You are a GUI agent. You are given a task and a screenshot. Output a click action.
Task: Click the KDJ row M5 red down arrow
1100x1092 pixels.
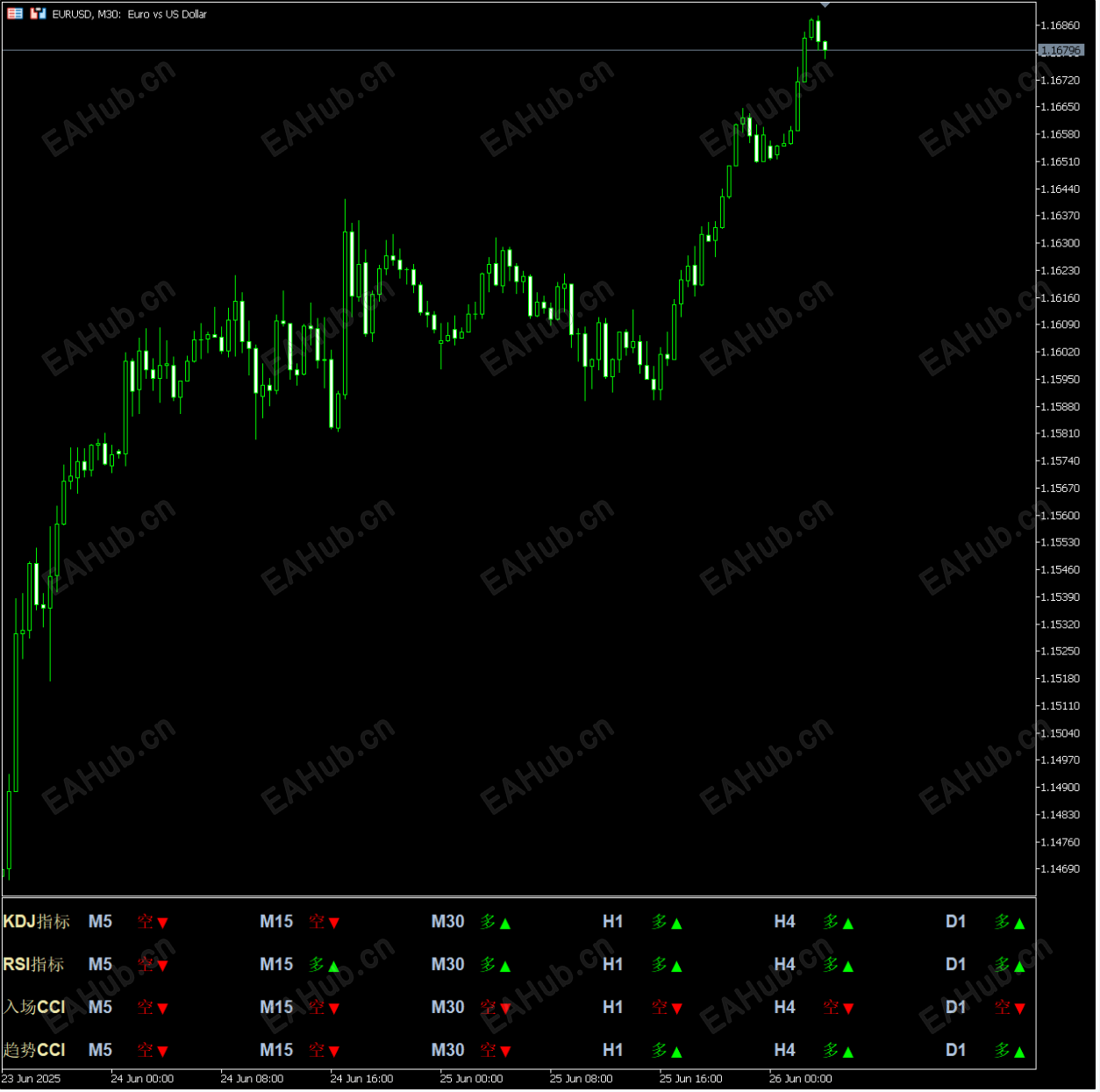(162, 923)
